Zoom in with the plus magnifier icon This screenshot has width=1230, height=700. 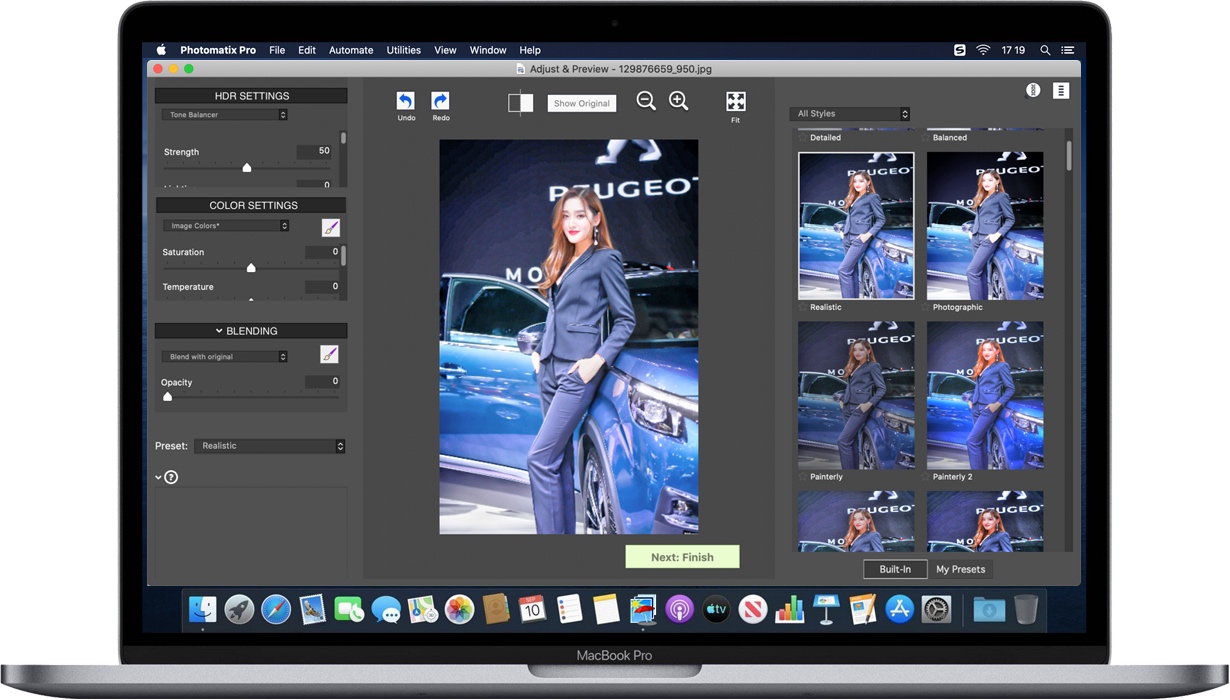pos(678,101)
